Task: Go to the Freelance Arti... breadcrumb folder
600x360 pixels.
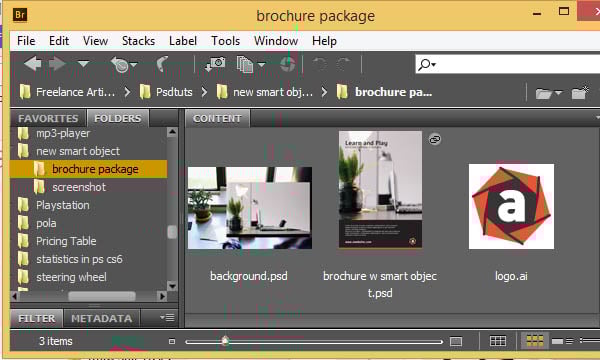Action: [67, 92]
